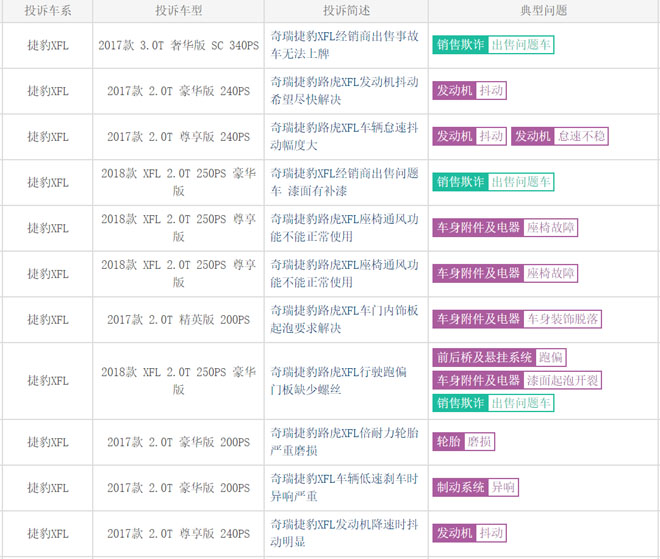Click the 前后桥及悬挂系统 tag
This screenshot has width=660, height=559.
(x=484, y=357)
